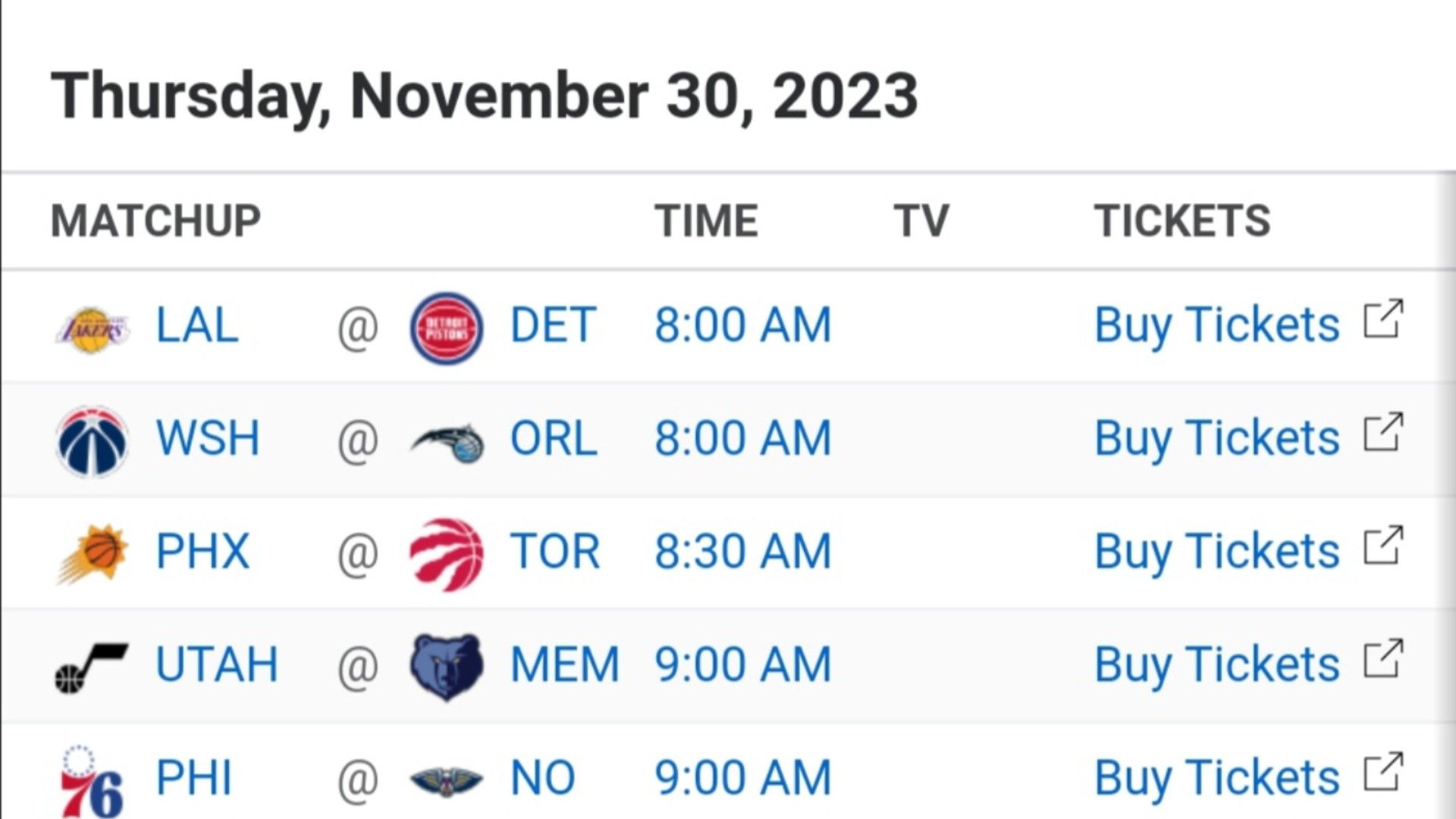This screenshot has height=819, width=1456.
Task: Click external link icon for PHX-TOR tickets
Action: click(x=1384, y=545)
